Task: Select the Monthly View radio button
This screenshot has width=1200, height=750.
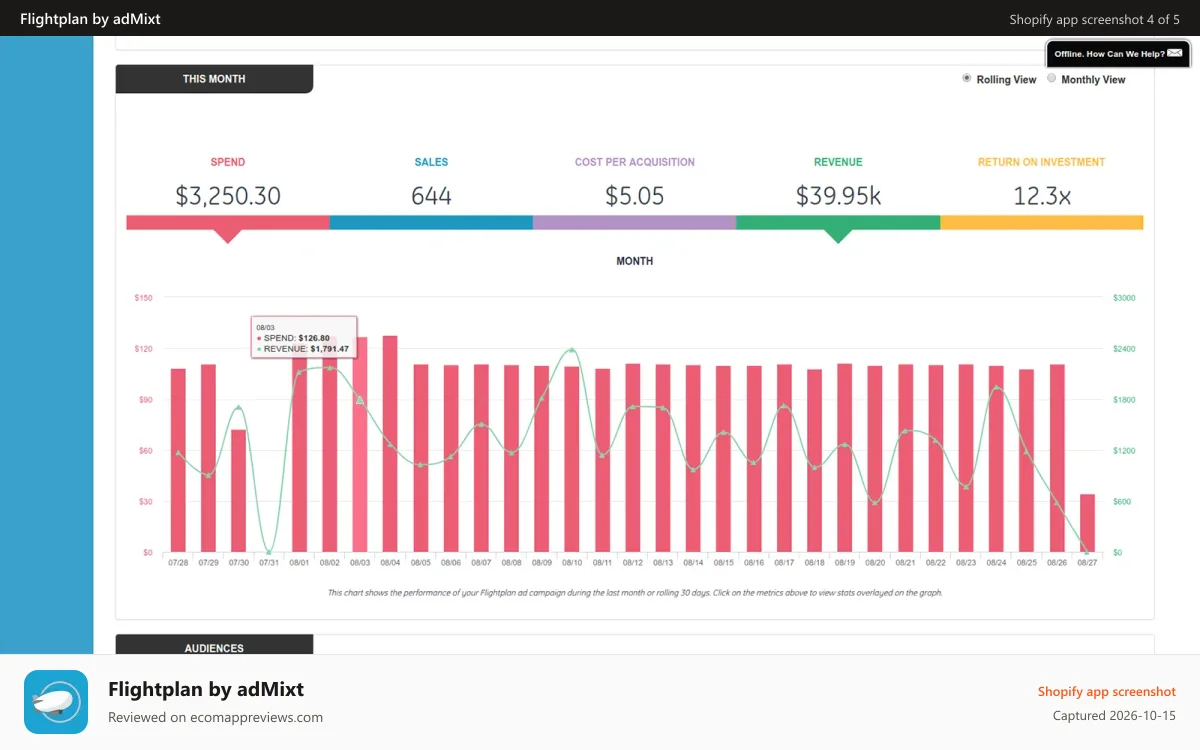Action: (x=1051, y=78)
